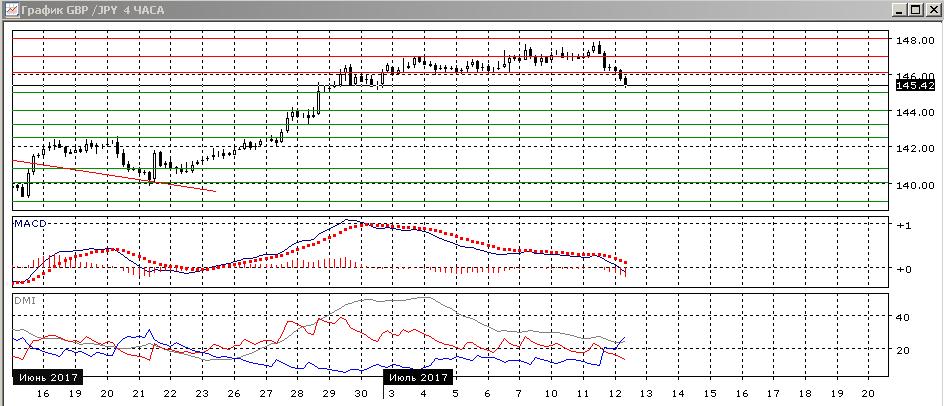Image resolution: width=944 pixels, height=406 pixels.
Task: Click the MACD indicator label
Action: [30, 223]
